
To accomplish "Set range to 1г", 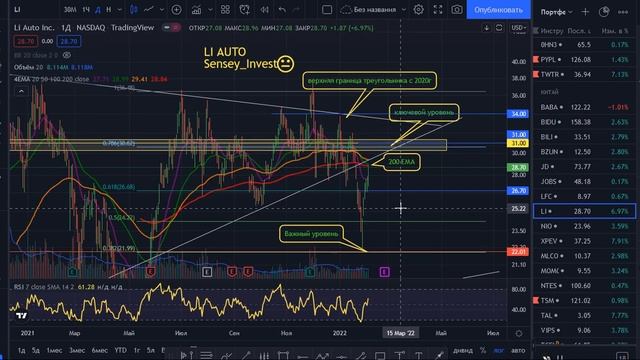I will click(x=137, y=351).
